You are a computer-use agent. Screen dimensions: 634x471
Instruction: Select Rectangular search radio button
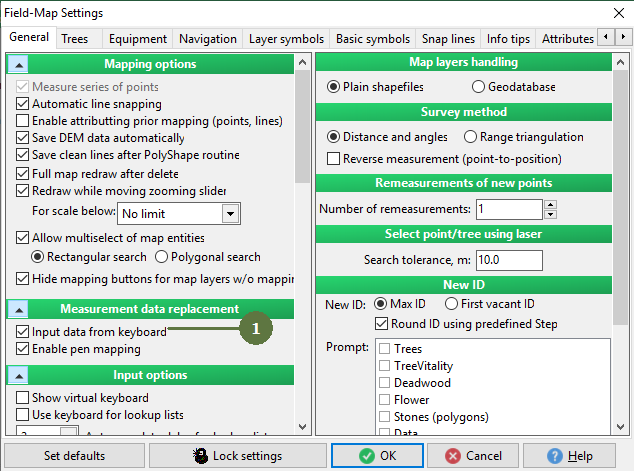coord(38,257)
